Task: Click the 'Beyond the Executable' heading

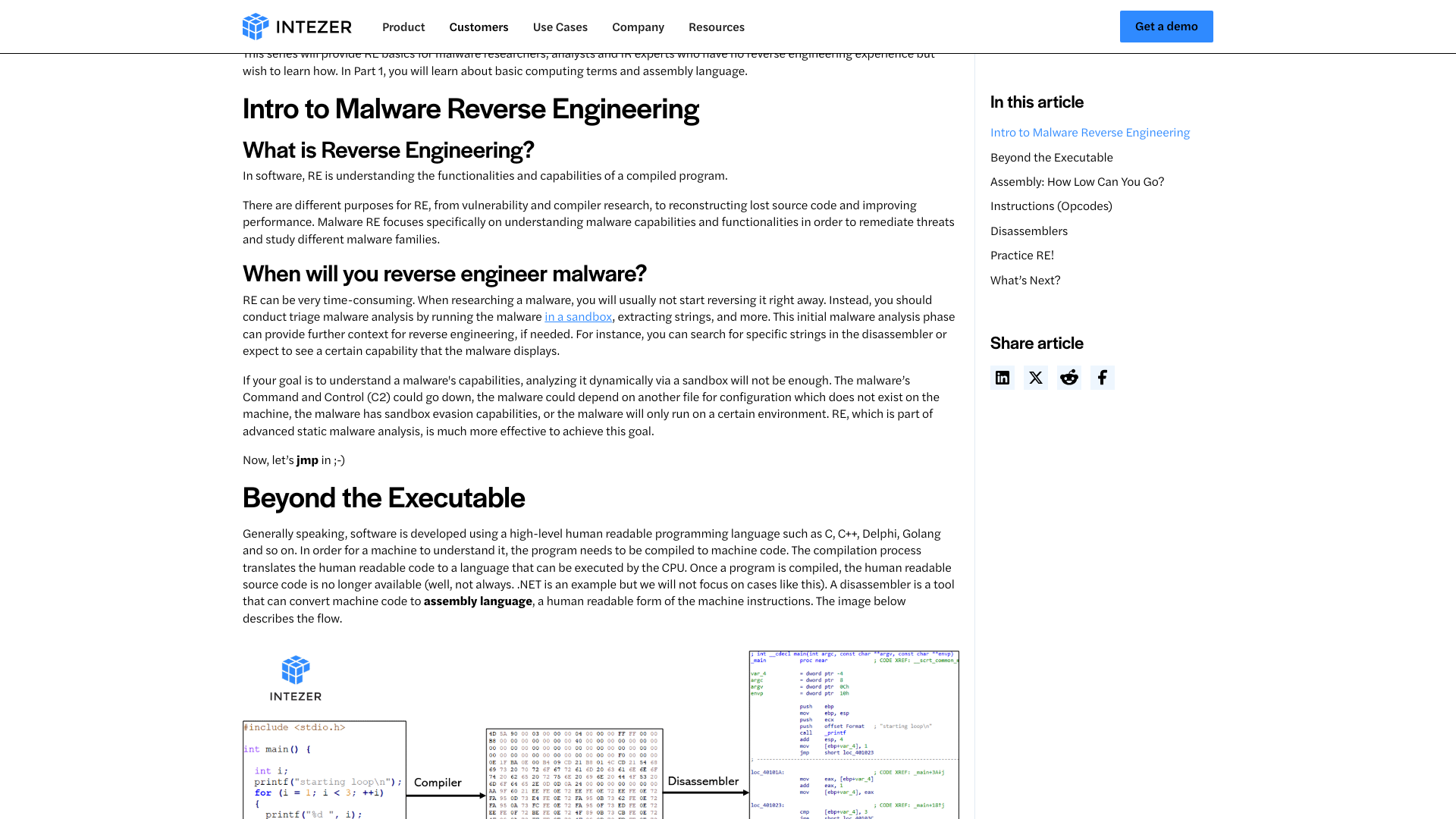Action: 384,498
